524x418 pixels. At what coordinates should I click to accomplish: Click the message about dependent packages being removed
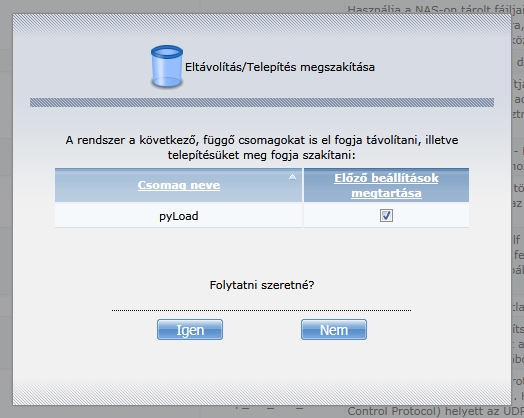point(262,147)
